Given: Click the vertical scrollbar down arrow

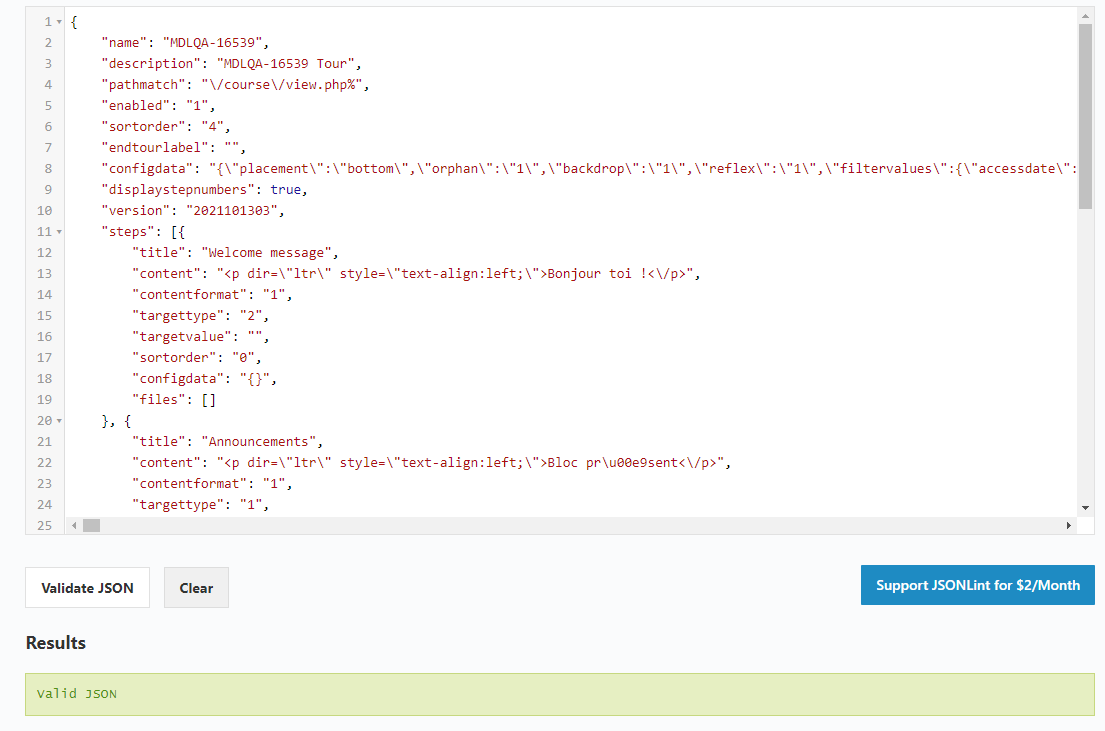Looking at the screenshot, I should [1085, 508].
